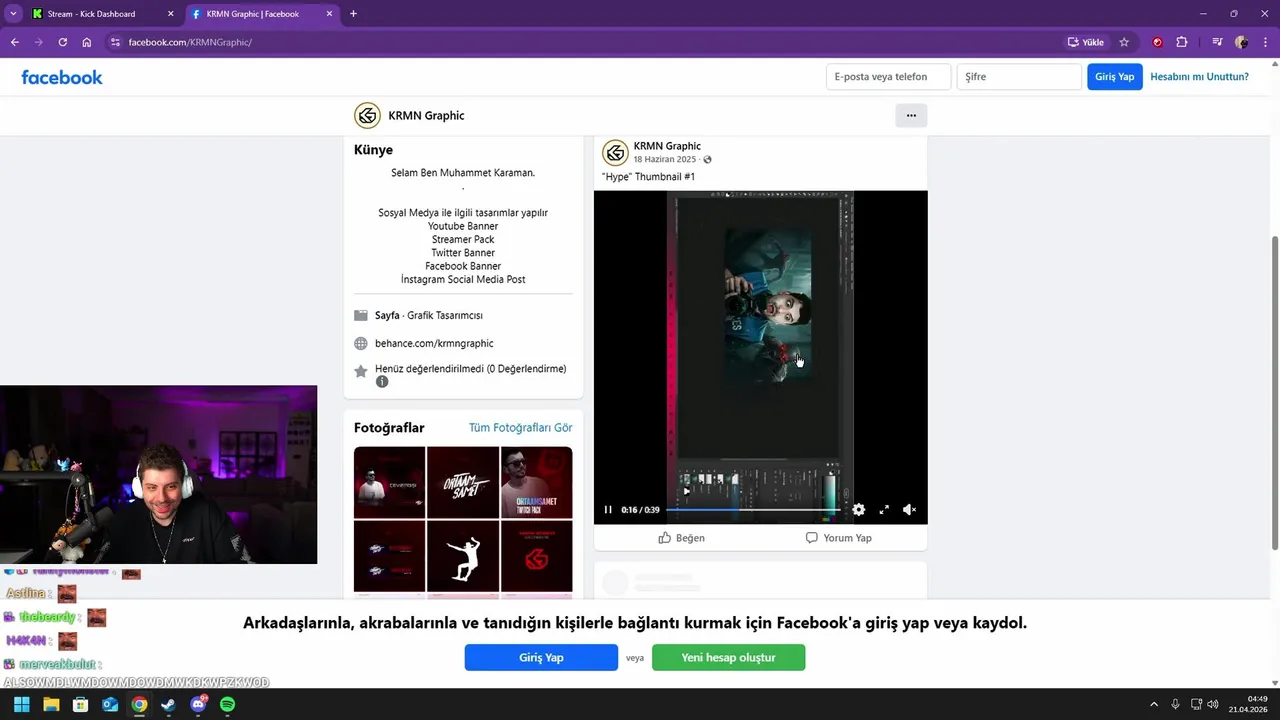Screen dimensions: 1280x720
Task: Open Hesabını mı Unuttun link
Action: coord(1199,77)
